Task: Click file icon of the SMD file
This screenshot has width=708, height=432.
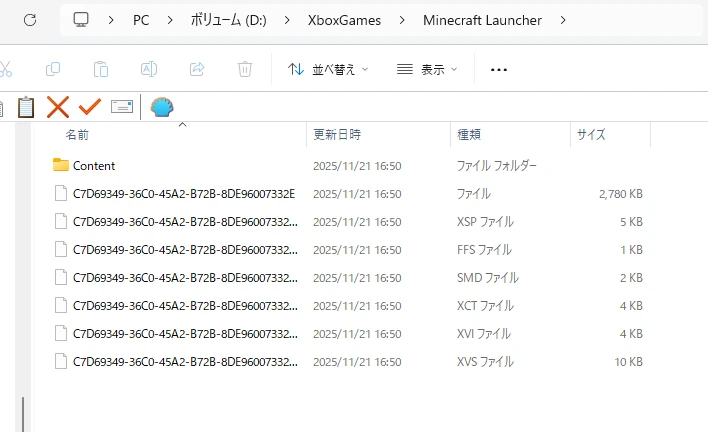Action: coord(61,277)
